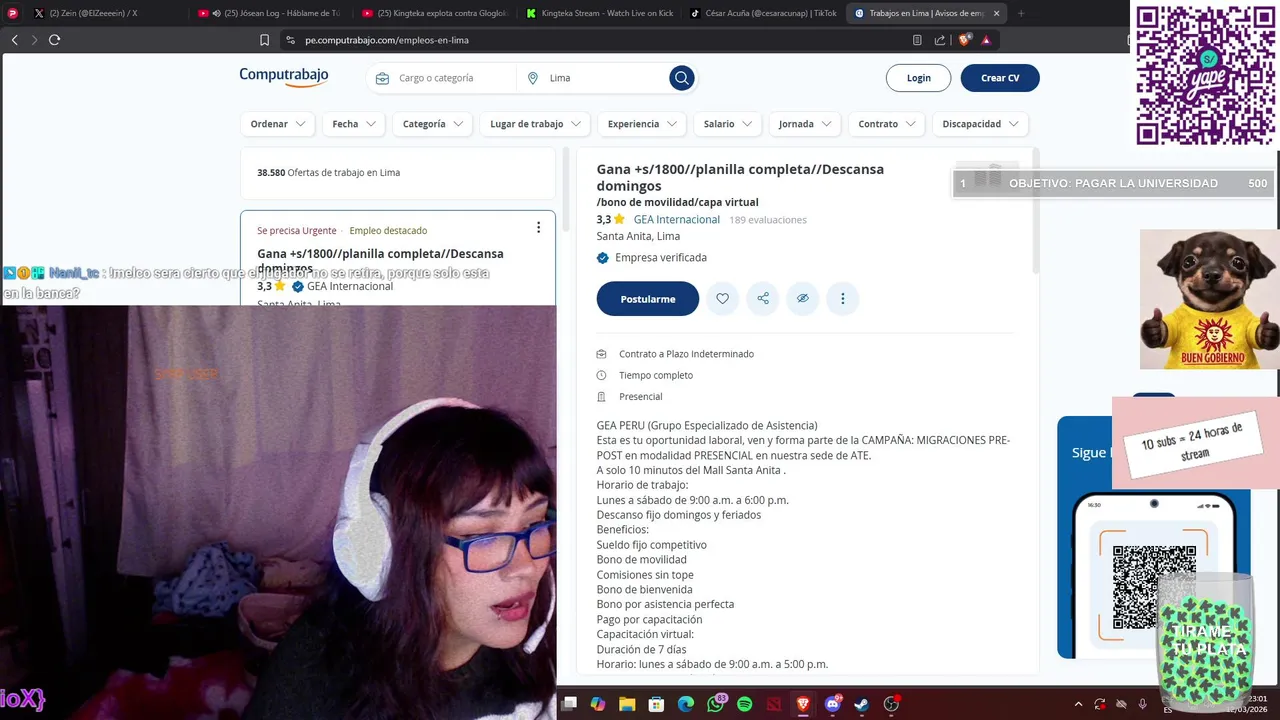Select the first pinned browser tab
Viewport: 1280px width, 720px height.
[x=13, y=13]
